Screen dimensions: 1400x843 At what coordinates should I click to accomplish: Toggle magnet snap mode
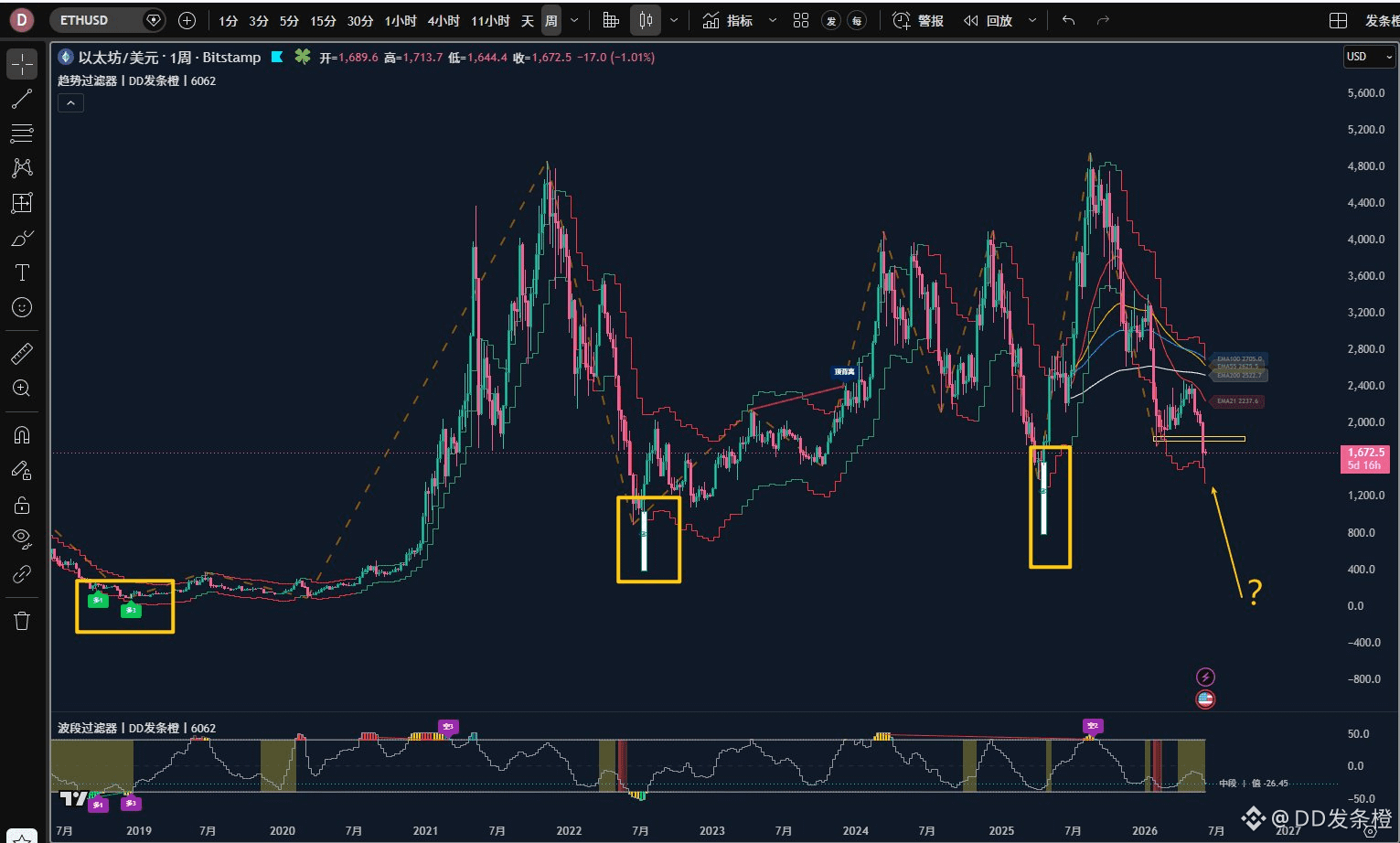coord(22,435)
